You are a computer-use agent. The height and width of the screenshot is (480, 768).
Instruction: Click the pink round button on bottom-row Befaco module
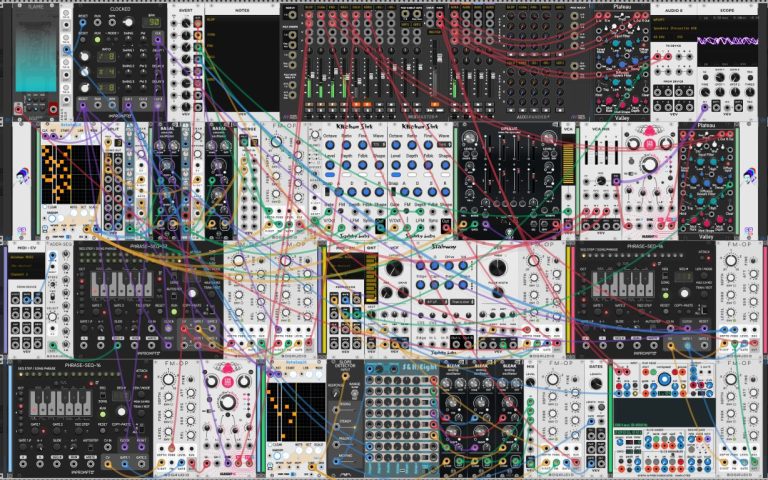coord(228,382)
